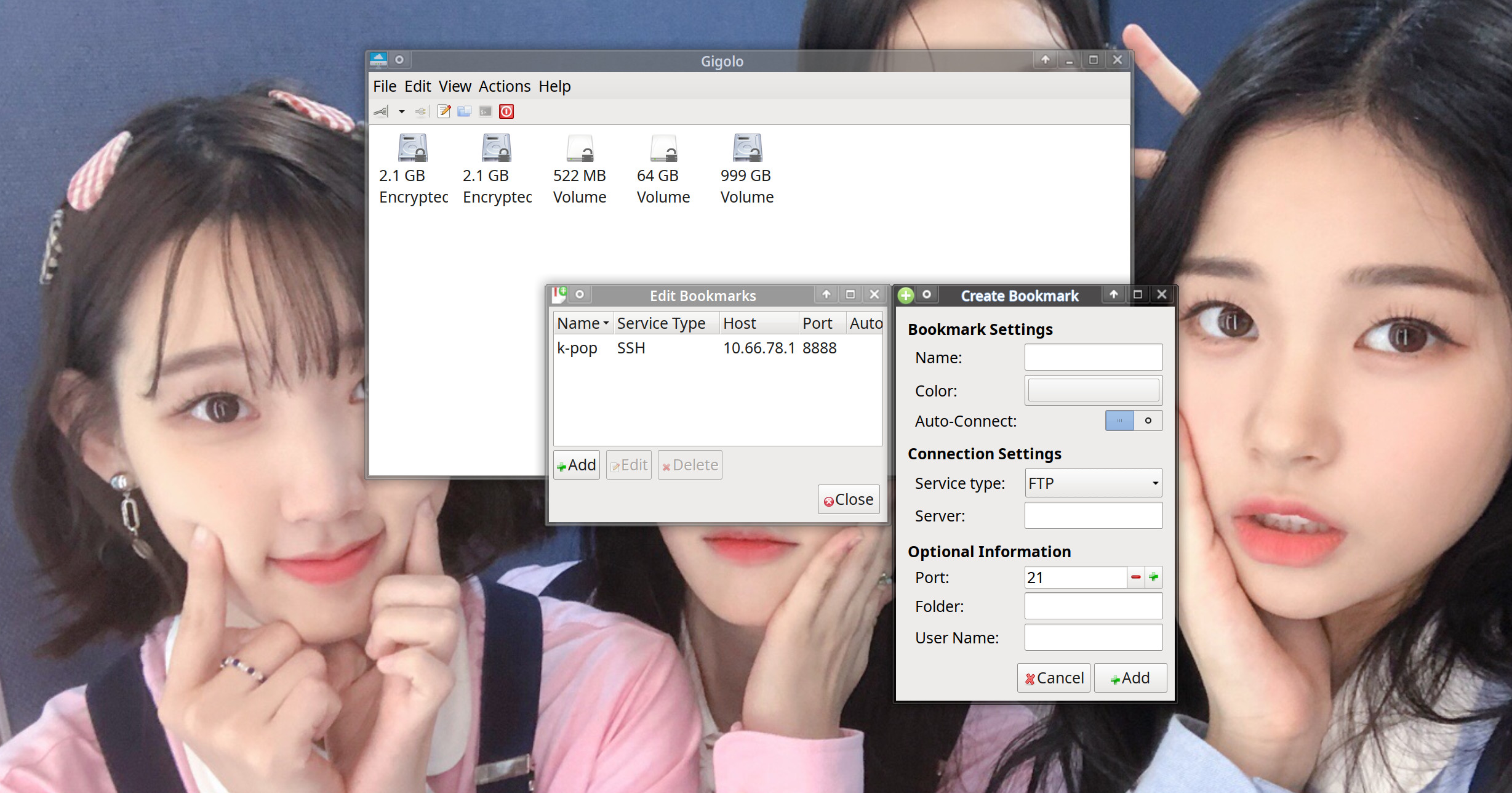
Task: Open the Edit menu in Gigolo
Action: click(x=418, y=86)
